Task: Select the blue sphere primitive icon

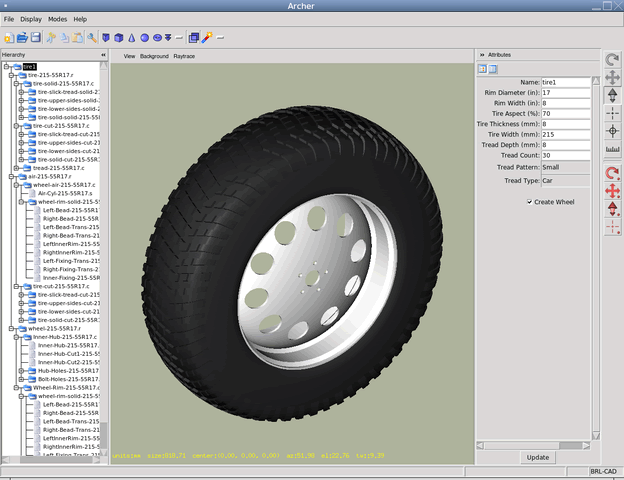Action: (145, 37)
